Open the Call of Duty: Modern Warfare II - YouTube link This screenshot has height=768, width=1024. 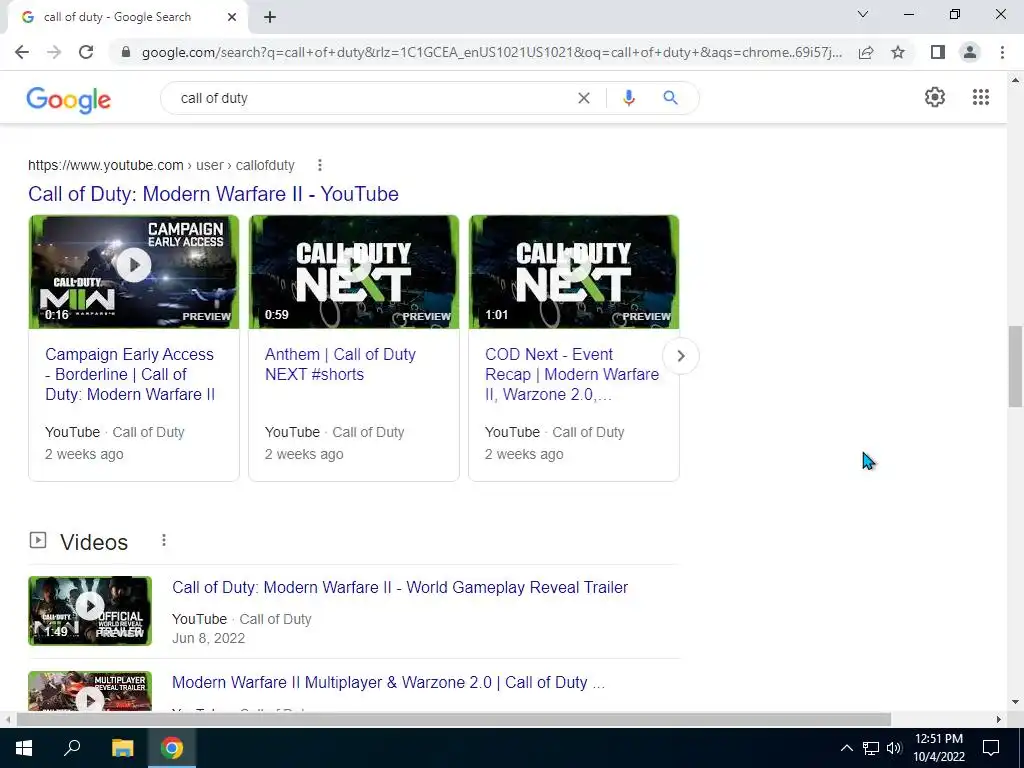point(213,194)
